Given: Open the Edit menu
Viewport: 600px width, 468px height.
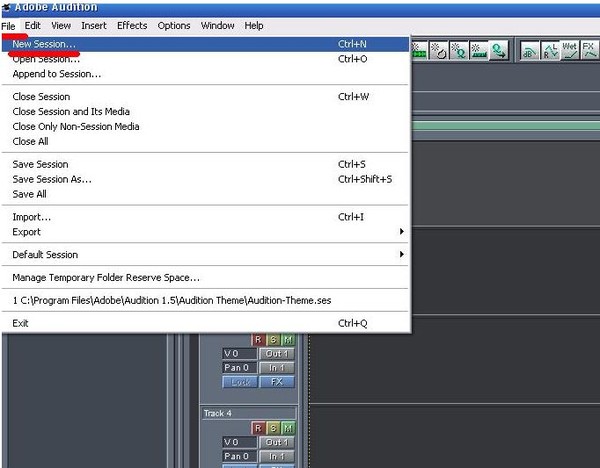Looking at the screenshot, I should click(33, 26).
